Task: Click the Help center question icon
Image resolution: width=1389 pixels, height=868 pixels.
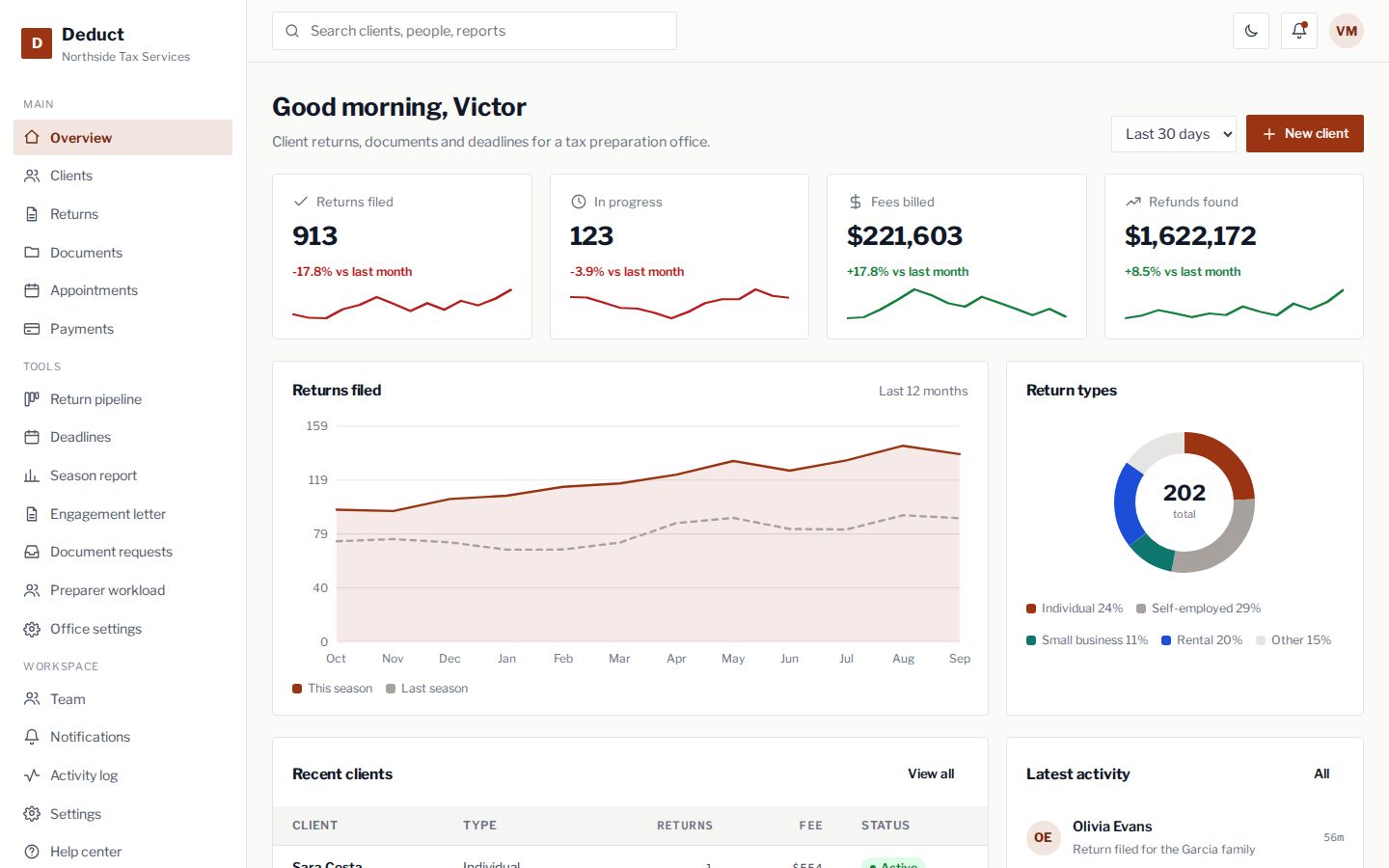Action: 32,852
